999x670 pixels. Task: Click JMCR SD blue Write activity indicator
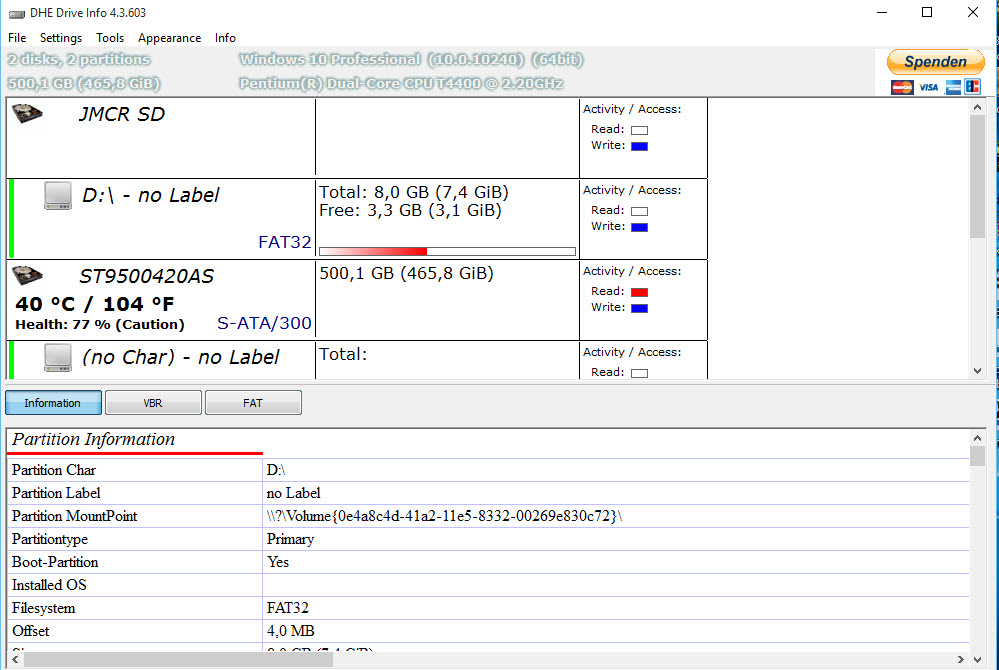point(639,146)
